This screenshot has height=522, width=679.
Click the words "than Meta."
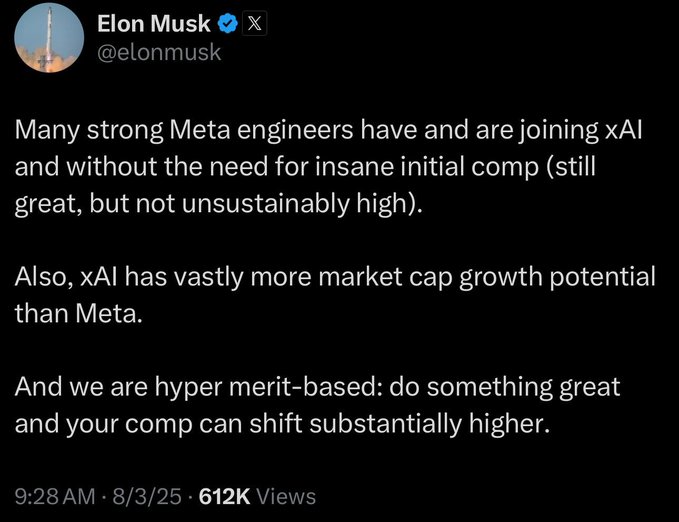pyautogui.click(x=78, y=313)
